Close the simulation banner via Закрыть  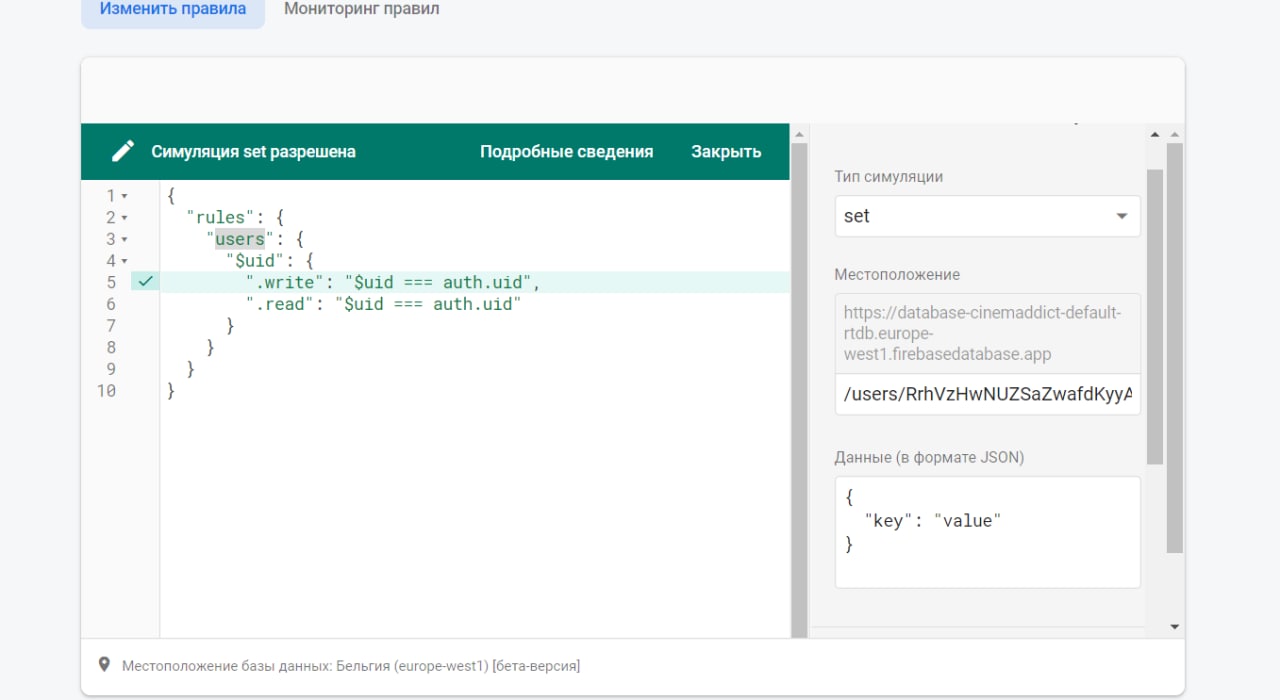pyautogui.click(x=726, y=152)
